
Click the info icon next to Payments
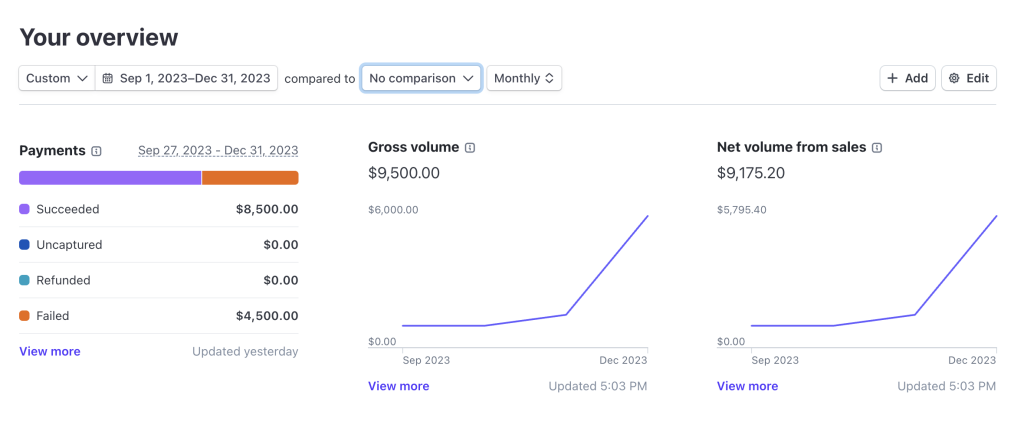[x=96, y=151]
